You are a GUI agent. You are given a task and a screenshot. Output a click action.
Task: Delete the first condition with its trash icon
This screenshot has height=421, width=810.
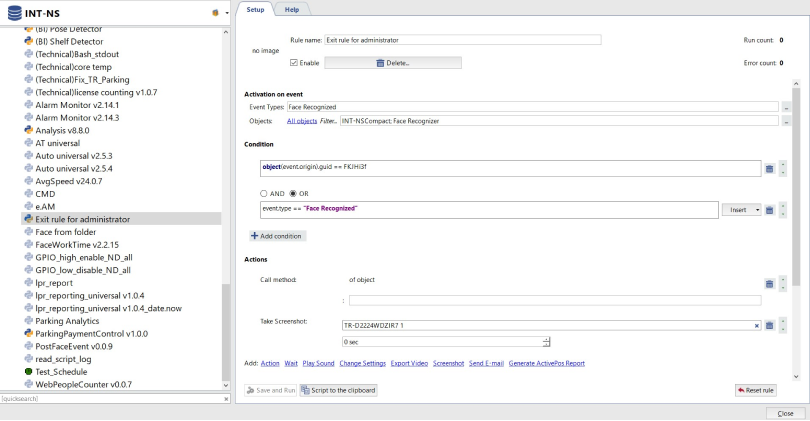[x=770, y=169]
